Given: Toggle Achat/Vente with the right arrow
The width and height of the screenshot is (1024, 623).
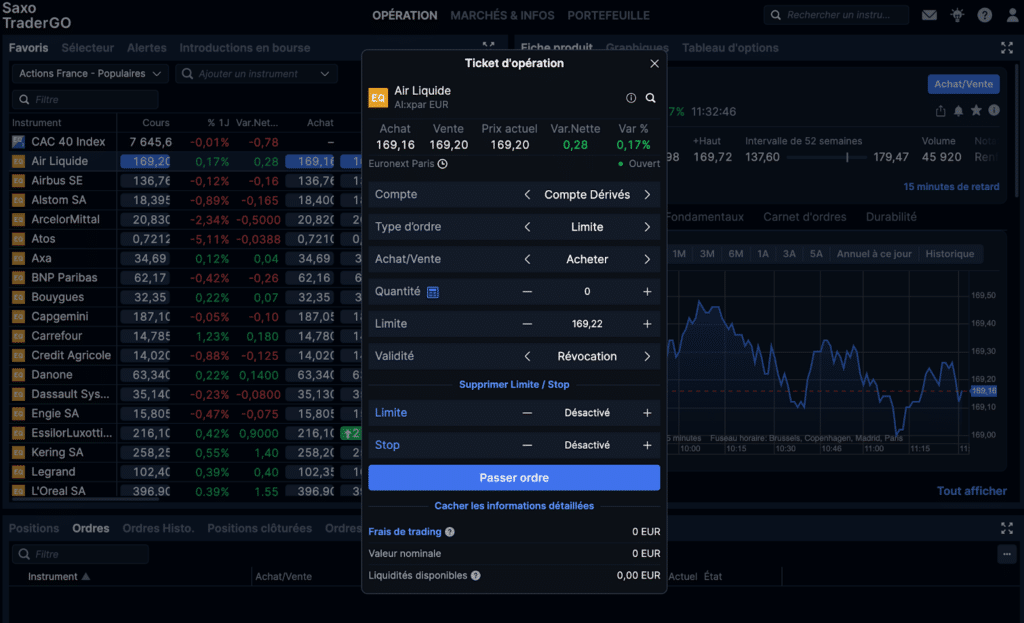Looking at the screenshot, I should click(647, 259).
